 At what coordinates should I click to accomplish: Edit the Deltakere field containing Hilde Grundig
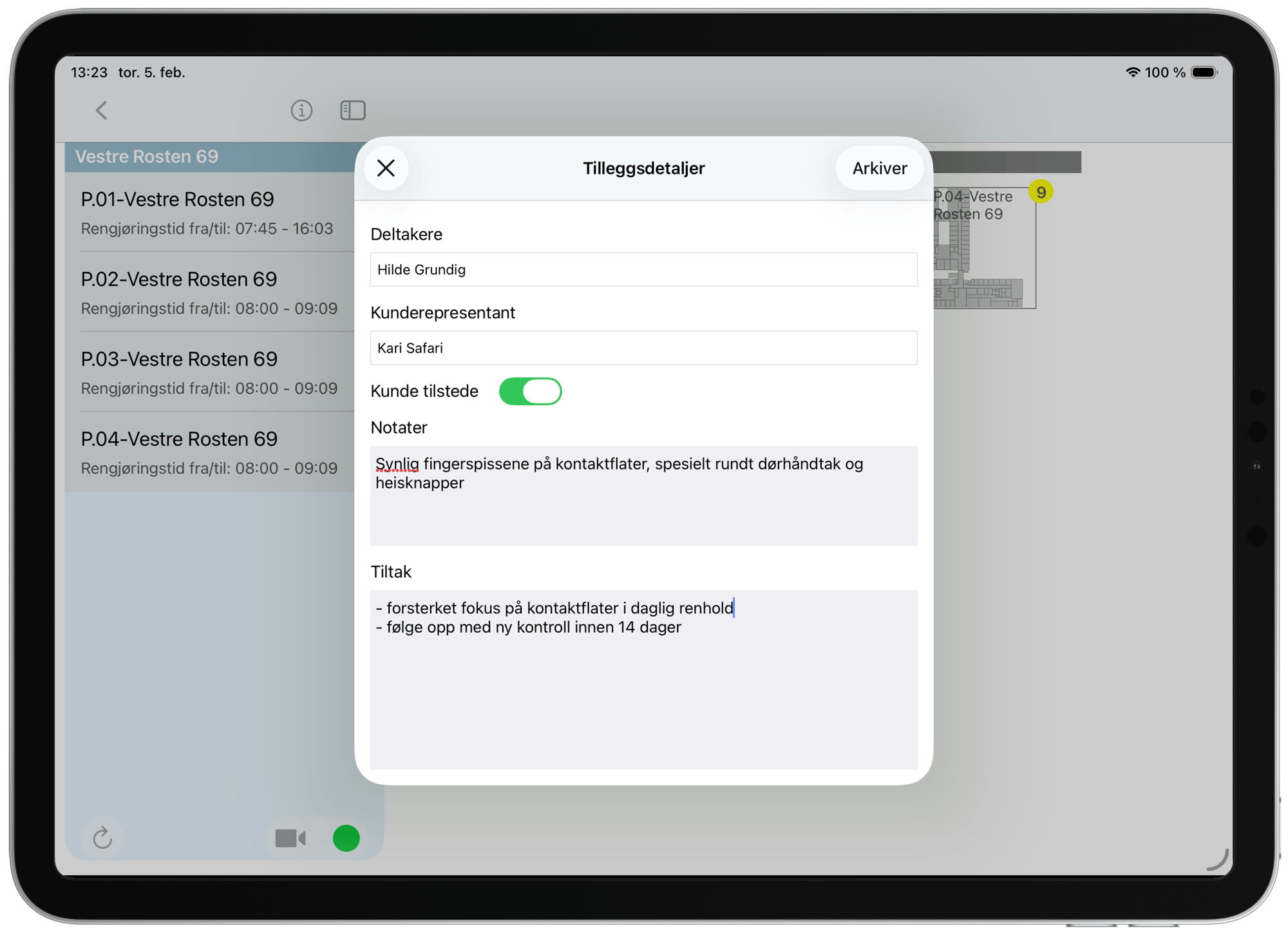coord(643,269)
